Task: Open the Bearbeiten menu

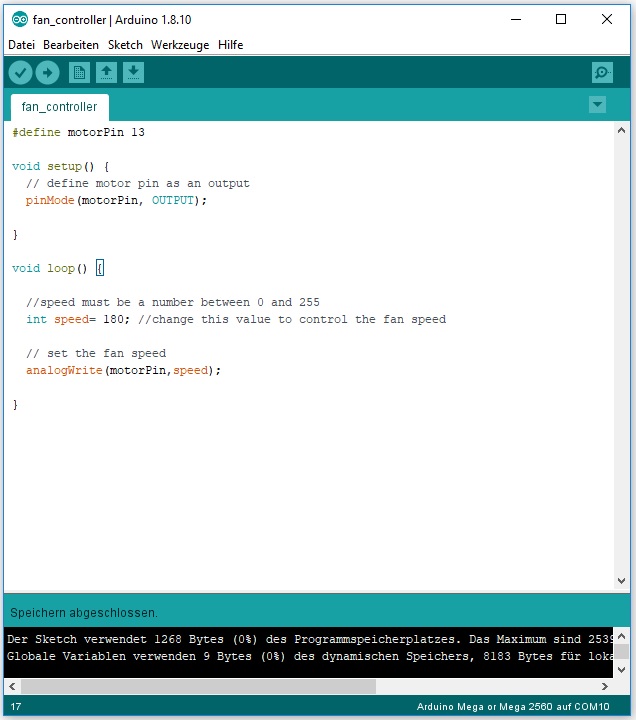Action: 71,45
